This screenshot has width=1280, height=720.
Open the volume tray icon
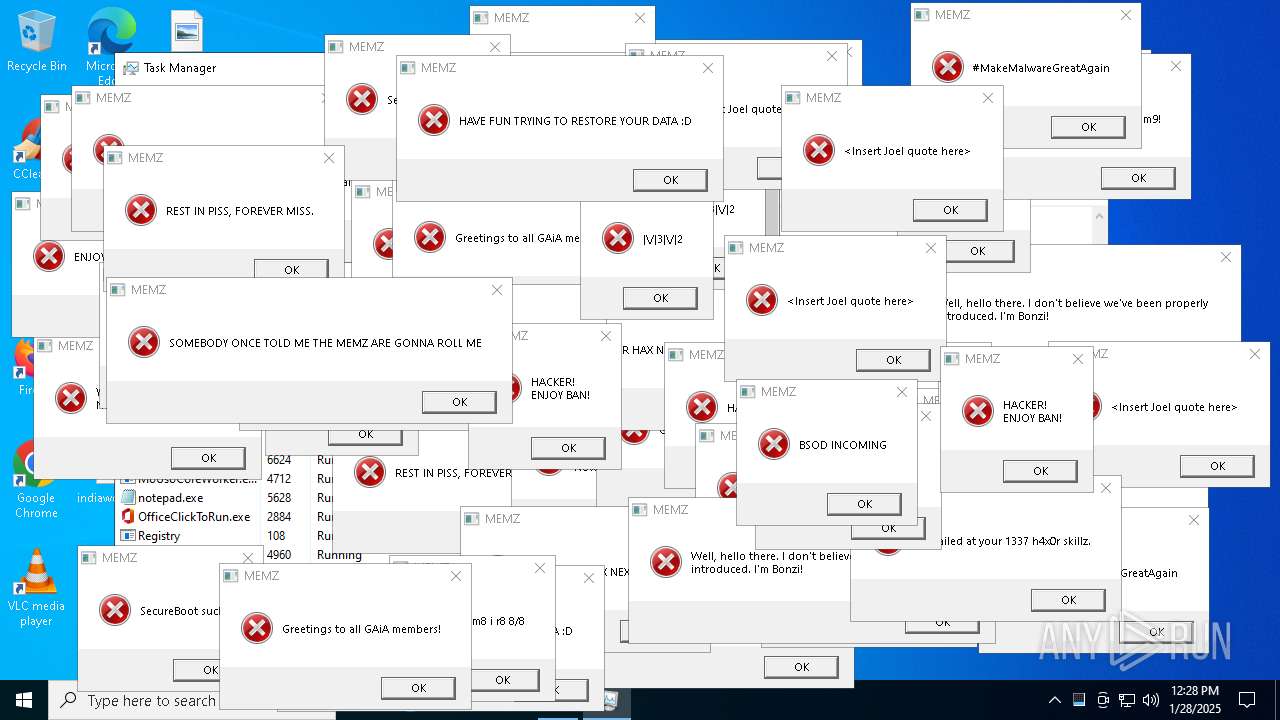(x=1151, y=700)
